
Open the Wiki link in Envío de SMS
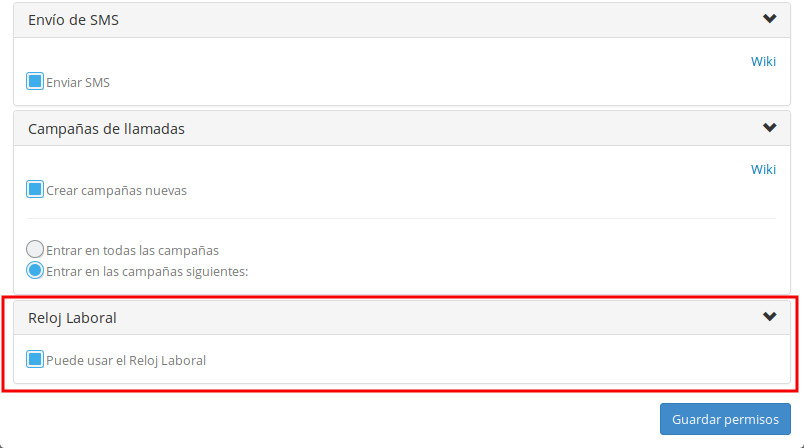(763, 62)
